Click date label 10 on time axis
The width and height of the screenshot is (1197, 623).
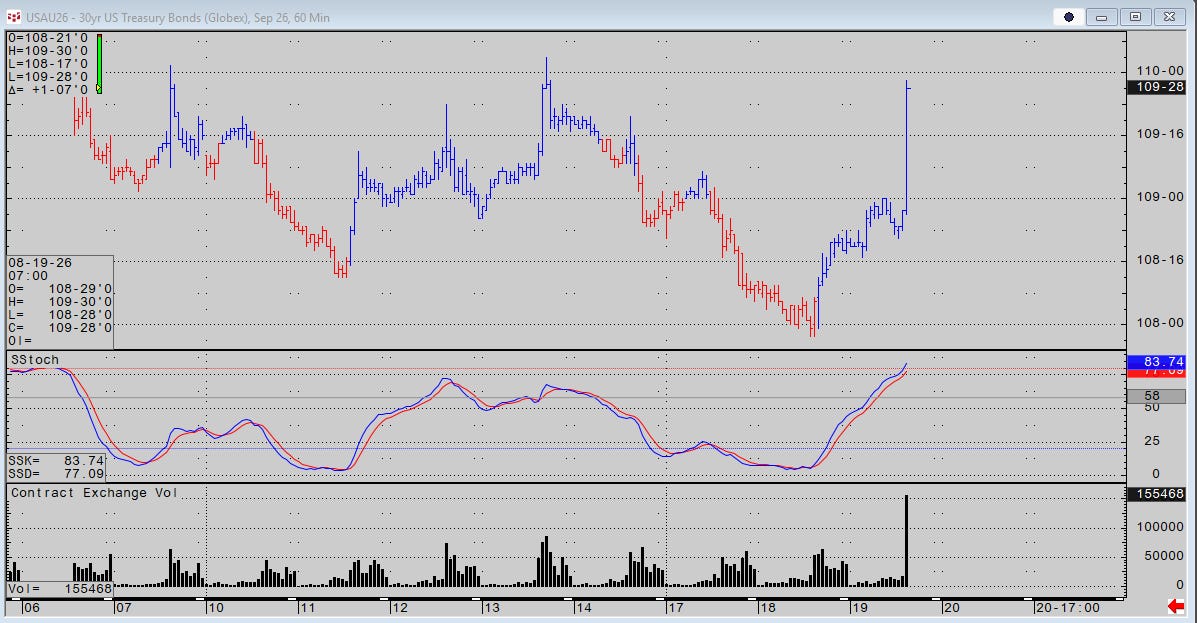[x=215, y=608]
